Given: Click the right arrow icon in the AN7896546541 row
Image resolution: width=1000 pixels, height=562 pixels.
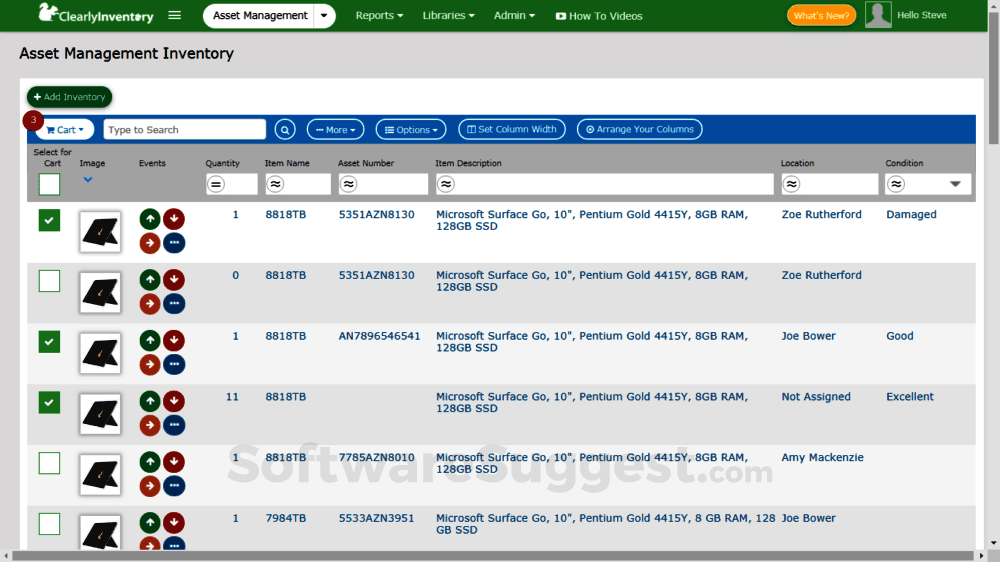Looking at the screenshot, I should point(150,364).
